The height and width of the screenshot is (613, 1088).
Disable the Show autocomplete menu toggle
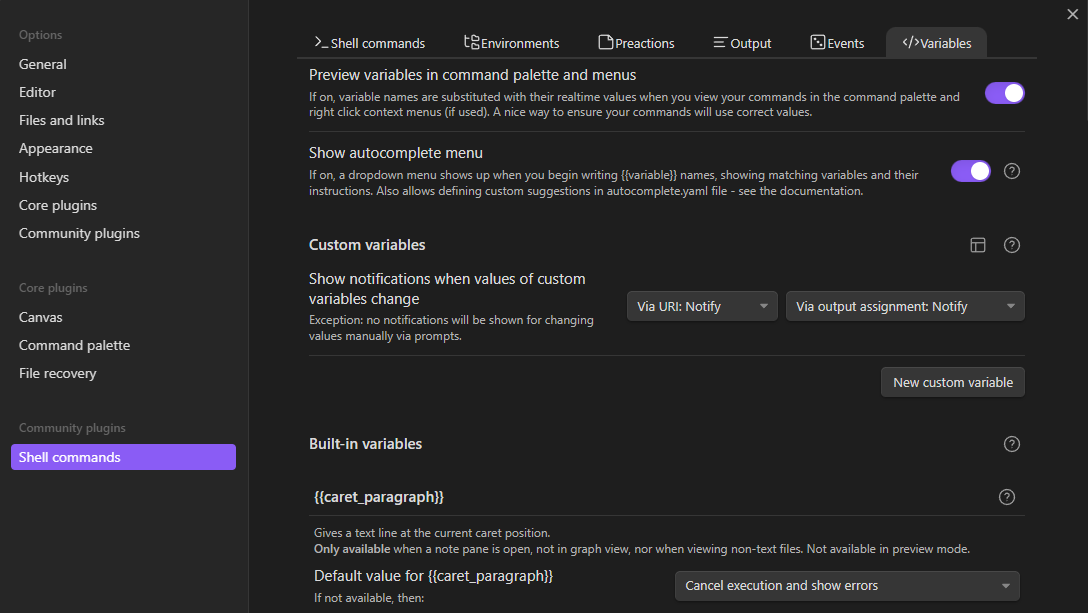(x=970, y=171)
